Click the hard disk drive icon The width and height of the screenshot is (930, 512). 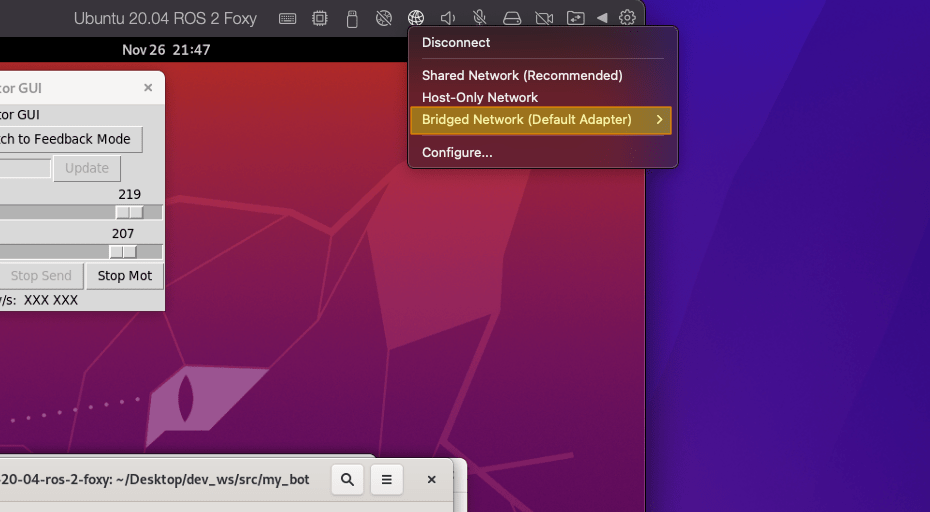click(x=512, y=18)
